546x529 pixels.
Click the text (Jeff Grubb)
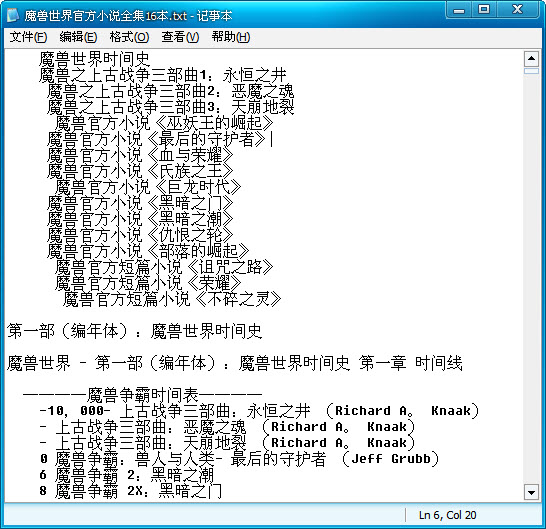[x=390, y=459]
